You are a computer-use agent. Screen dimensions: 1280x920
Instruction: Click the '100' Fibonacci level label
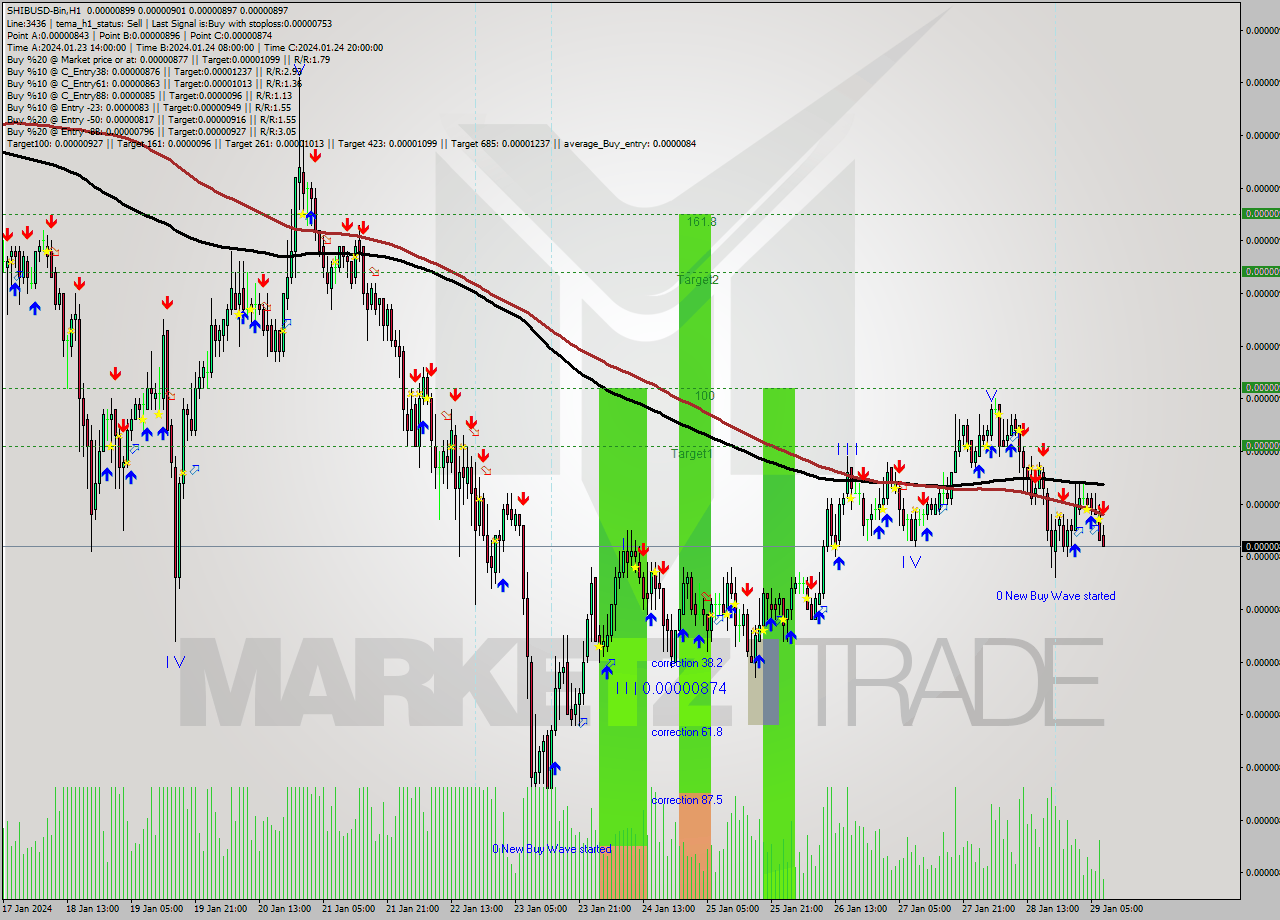[704, 396]
